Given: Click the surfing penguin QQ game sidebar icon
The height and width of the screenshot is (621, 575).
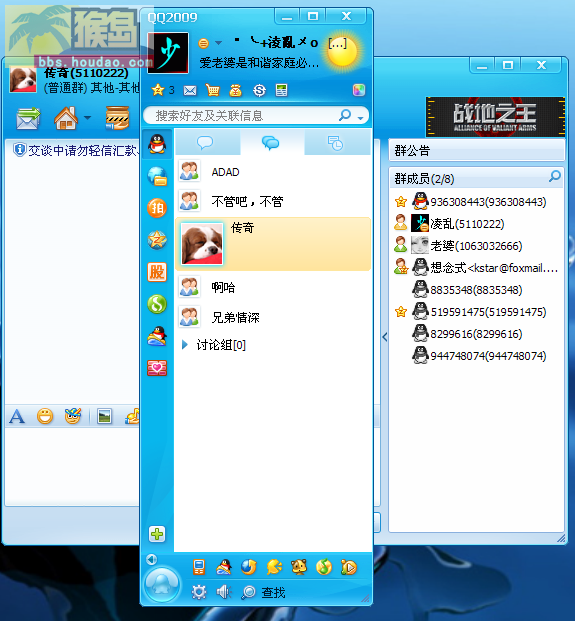Looking at the screenshot, I should (x=157, y=336).
